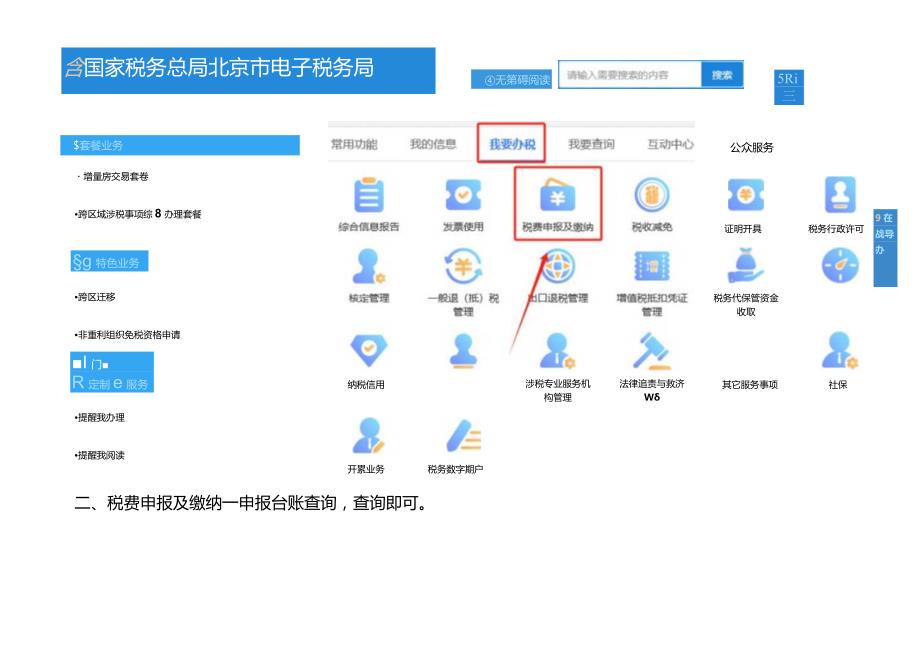Open 证明开具 icon

click(x=745, y=195)
